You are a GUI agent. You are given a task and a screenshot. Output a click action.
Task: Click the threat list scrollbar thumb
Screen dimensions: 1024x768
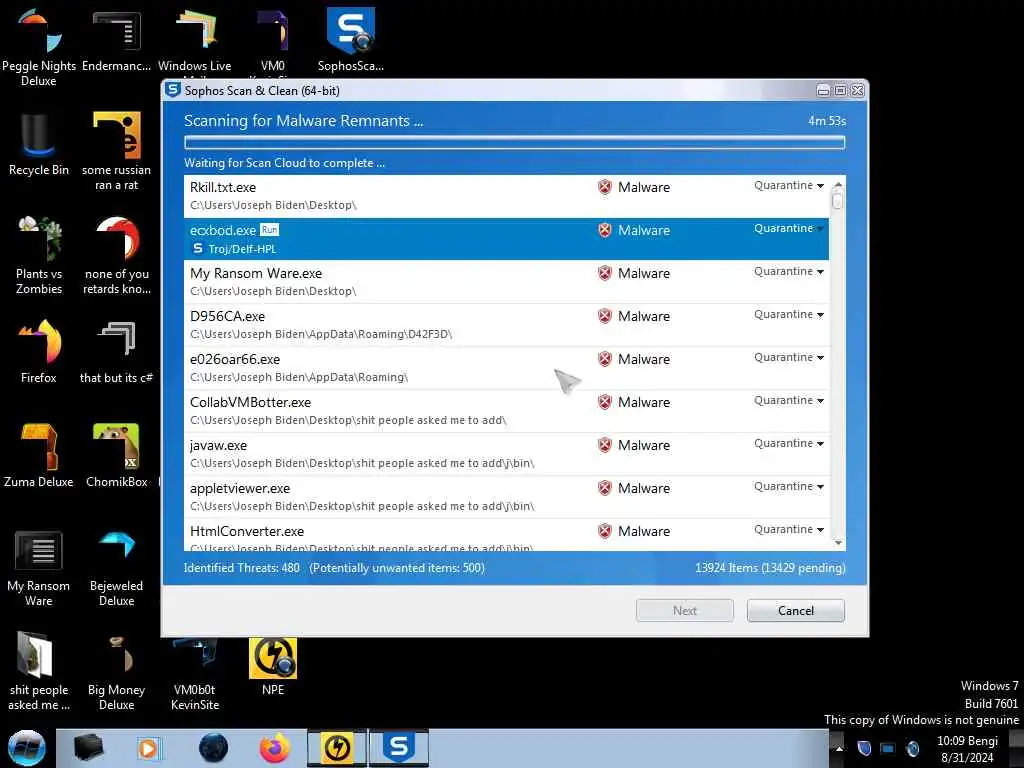[x=837, y=201]
